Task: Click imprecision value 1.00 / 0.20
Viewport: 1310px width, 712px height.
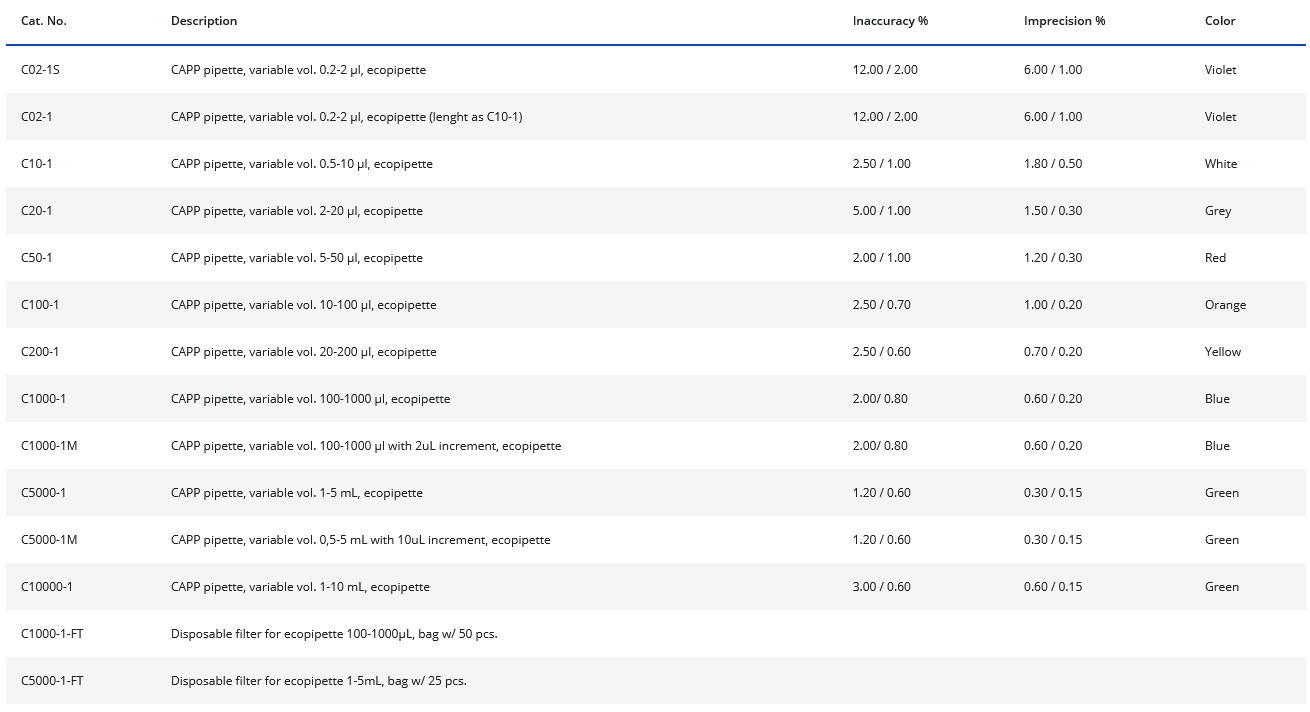Action: (x=1053, y=305)
